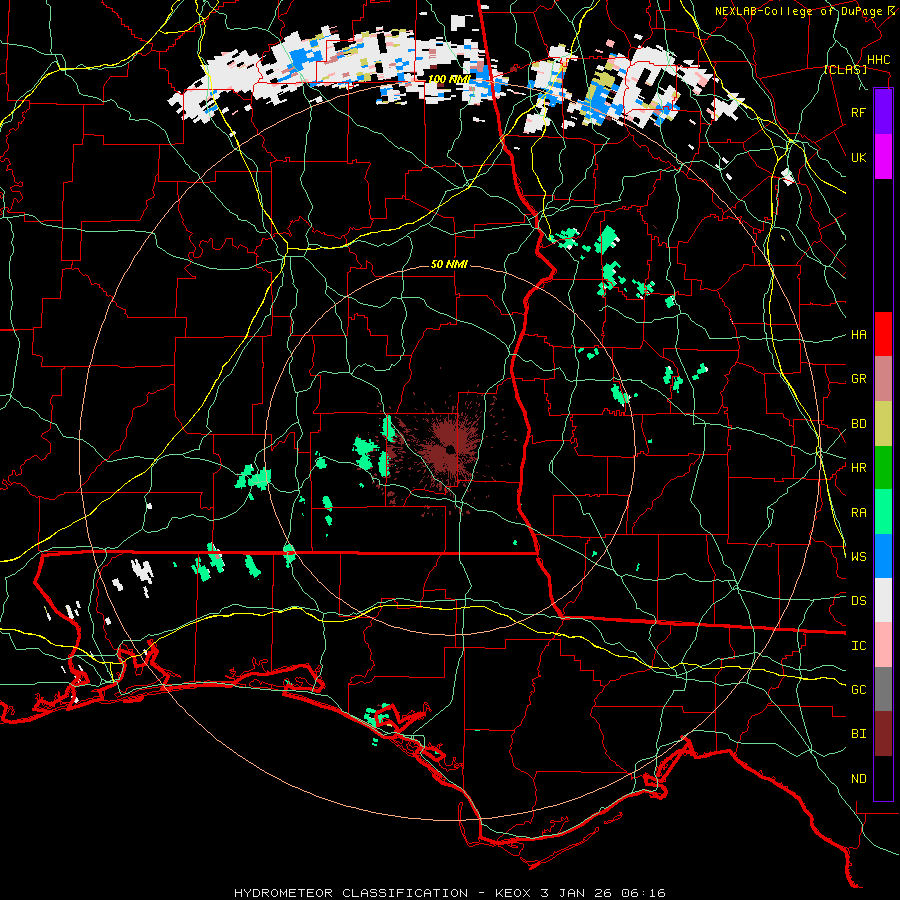
Task: Click the GC legend label
Action: (x=858, y=690)
